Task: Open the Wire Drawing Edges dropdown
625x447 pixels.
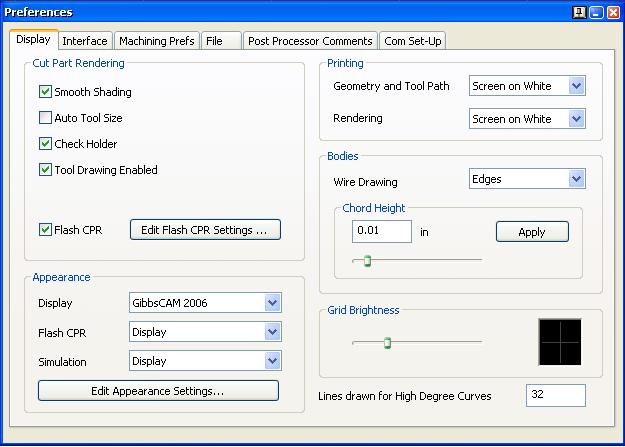Action: 527,179
